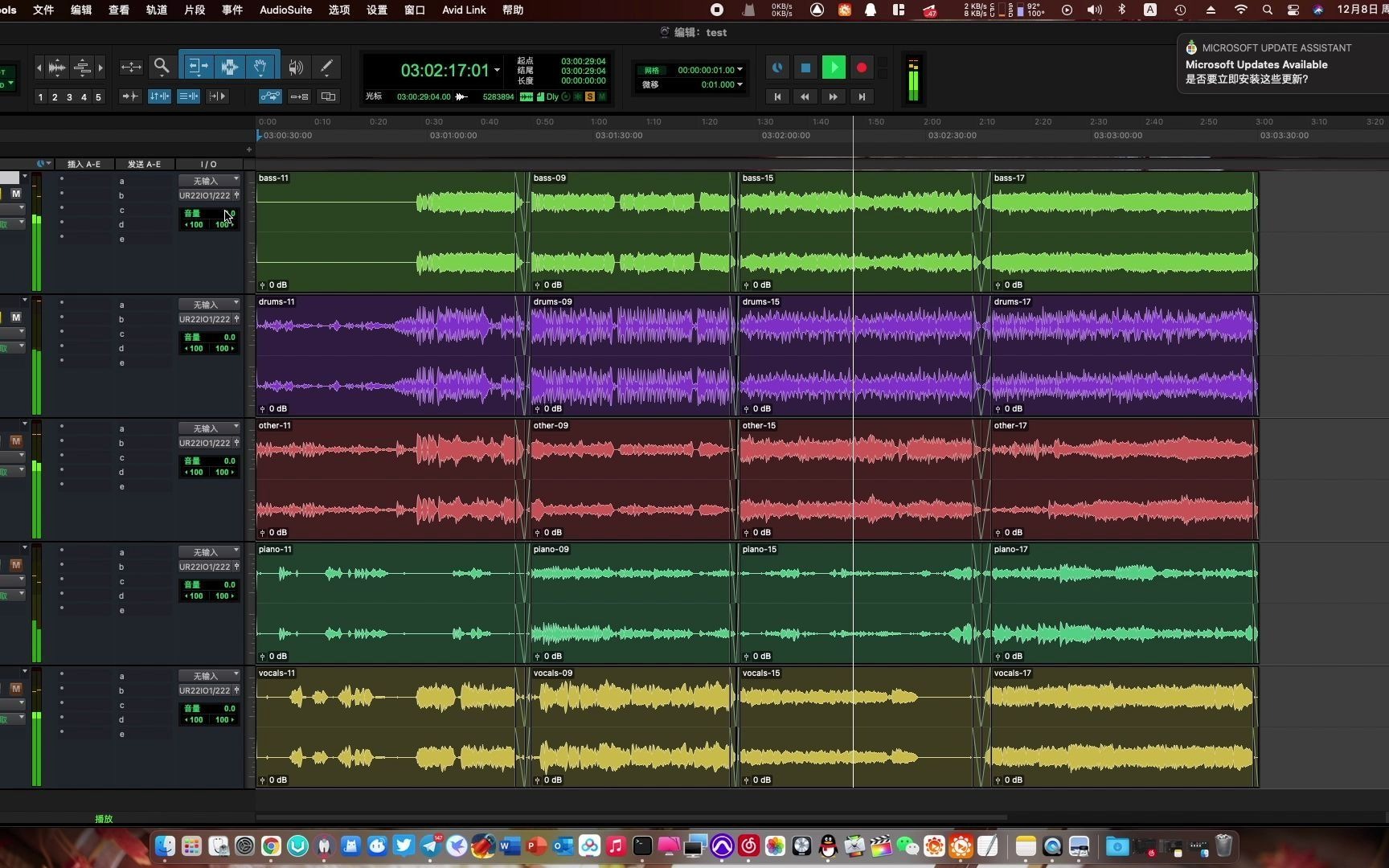Recall zoom preset 1
The width and height of the screenshot is (1389, 868).
coord(40,97)
